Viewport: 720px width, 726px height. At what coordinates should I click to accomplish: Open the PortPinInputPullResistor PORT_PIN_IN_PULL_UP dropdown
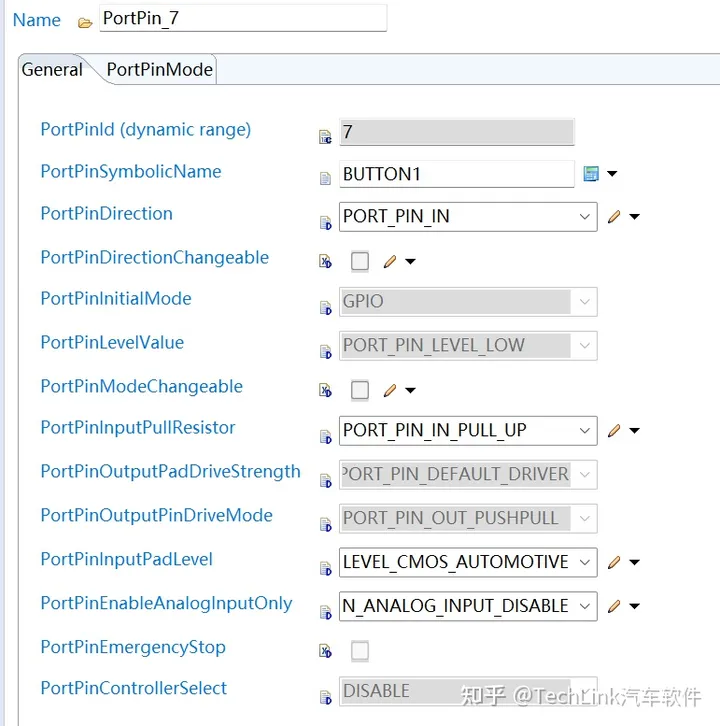[468, 431]
